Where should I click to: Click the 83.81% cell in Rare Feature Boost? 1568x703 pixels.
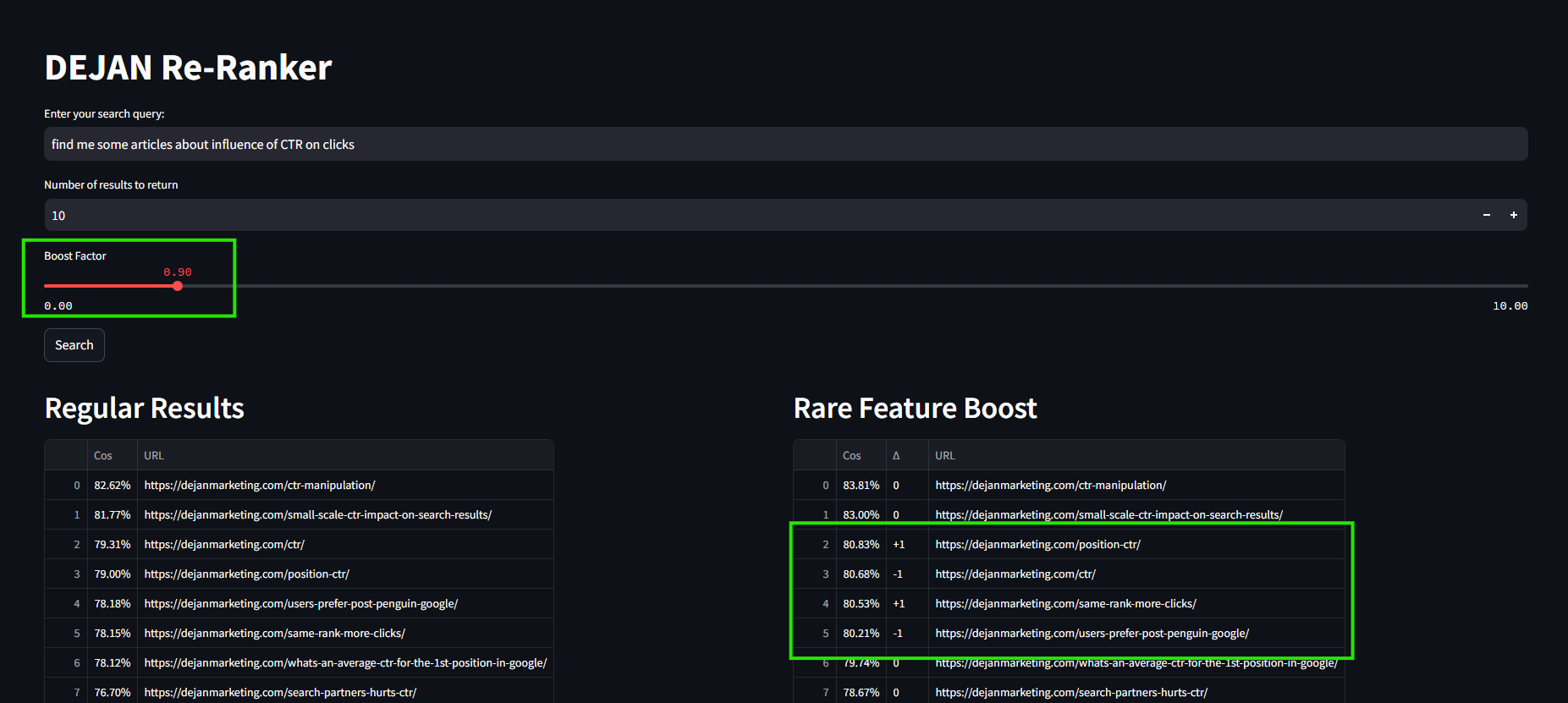pos(861,486)
